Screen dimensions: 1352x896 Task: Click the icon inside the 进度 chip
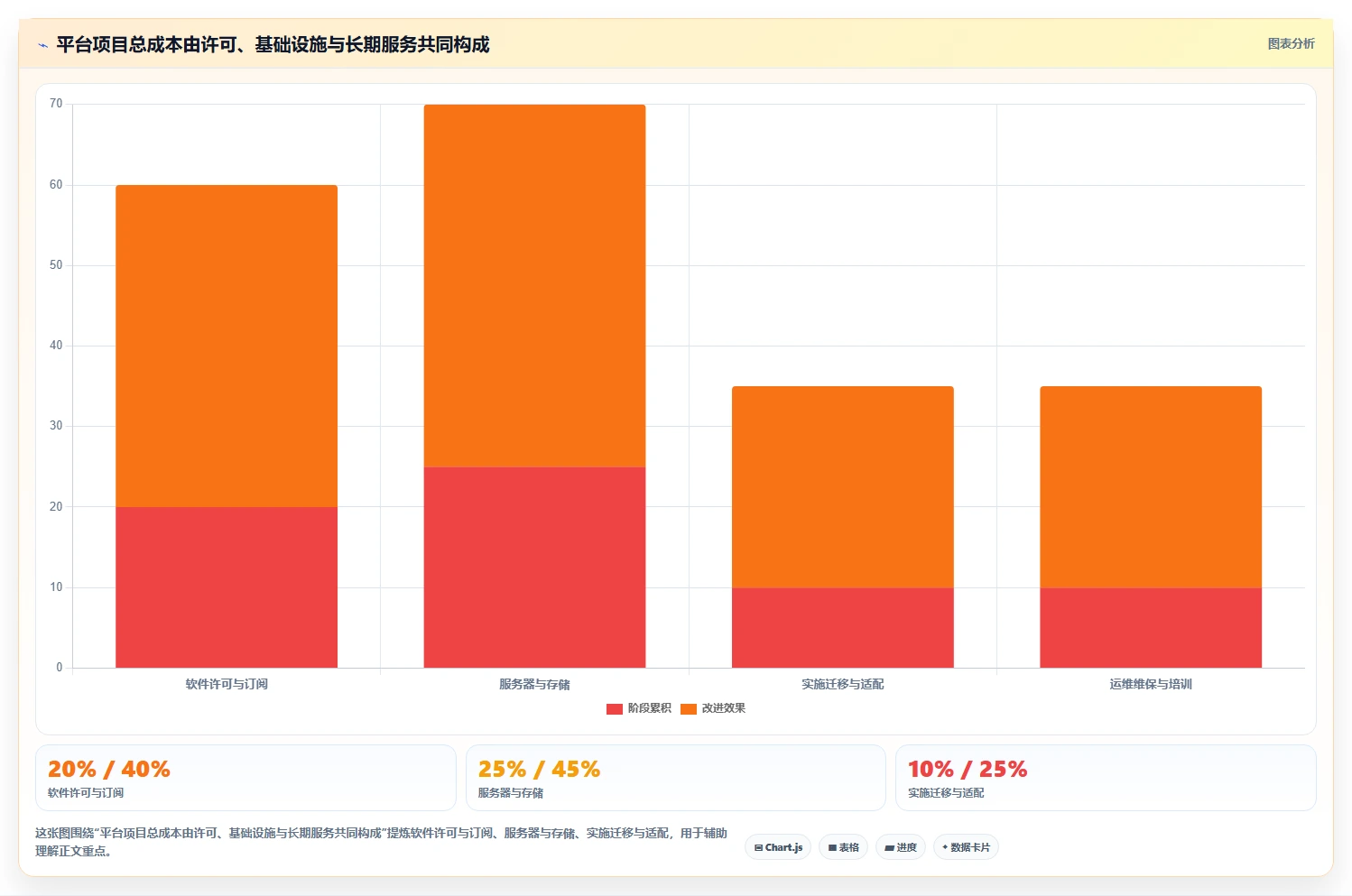[x=889, y=847]
